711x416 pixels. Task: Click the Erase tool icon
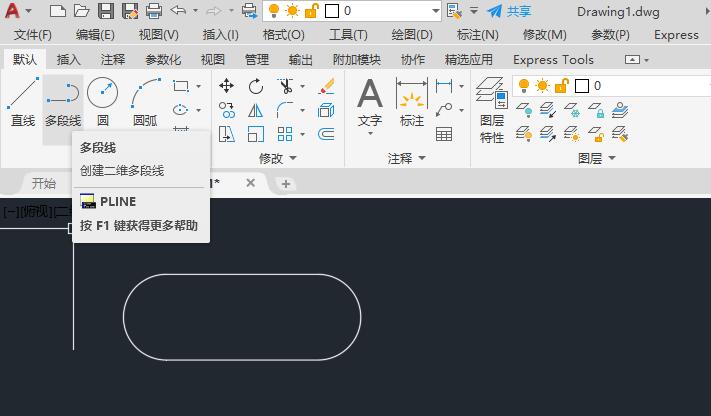(326, 86)
